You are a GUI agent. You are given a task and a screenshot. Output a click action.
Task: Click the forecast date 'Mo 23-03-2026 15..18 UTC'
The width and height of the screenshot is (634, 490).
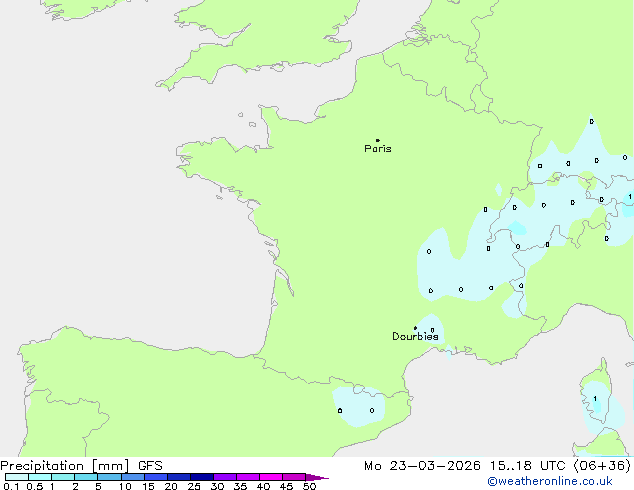tap(464, 466)
